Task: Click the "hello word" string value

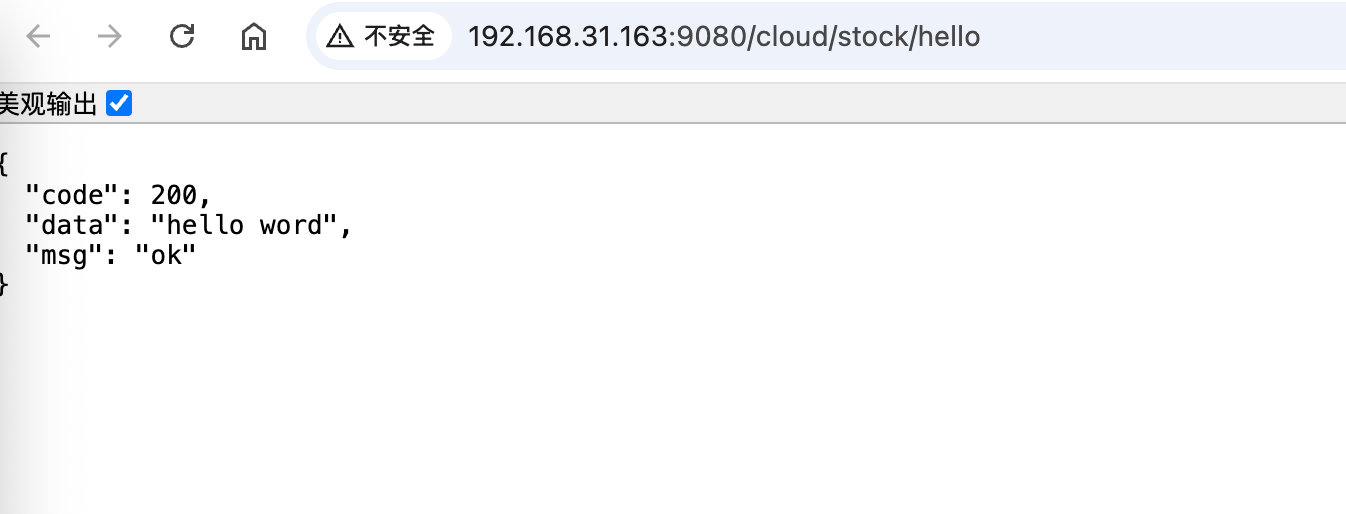Action: click(x=245, y=225)
